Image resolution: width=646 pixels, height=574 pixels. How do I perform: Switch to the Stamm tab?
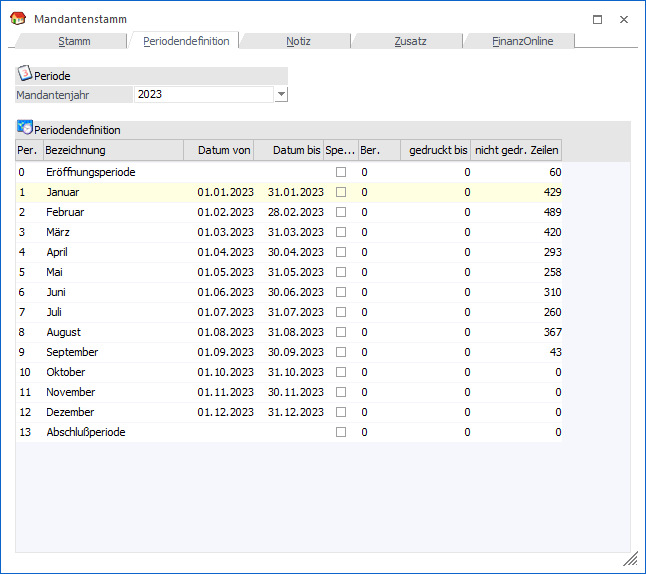73,41
